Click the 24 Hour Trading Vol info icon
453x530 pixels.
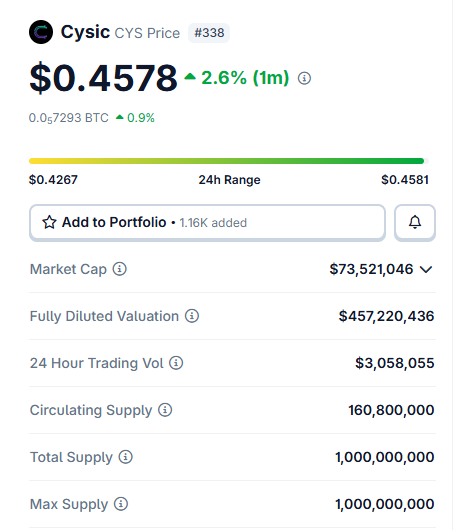176,363
